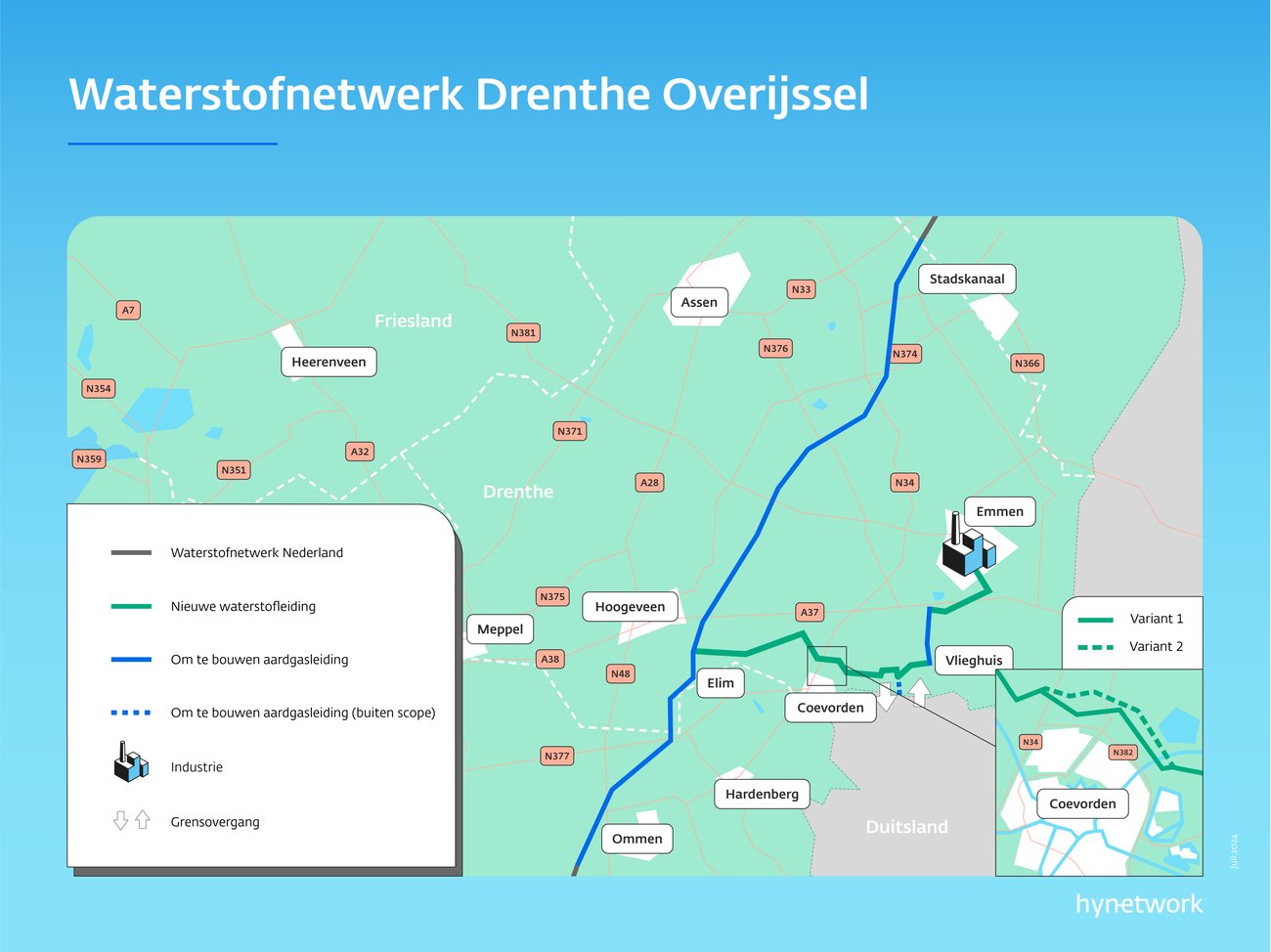Click the hynetwork logo
This screenshot has height=952, width=1271.
click(x=1138, y=904)
